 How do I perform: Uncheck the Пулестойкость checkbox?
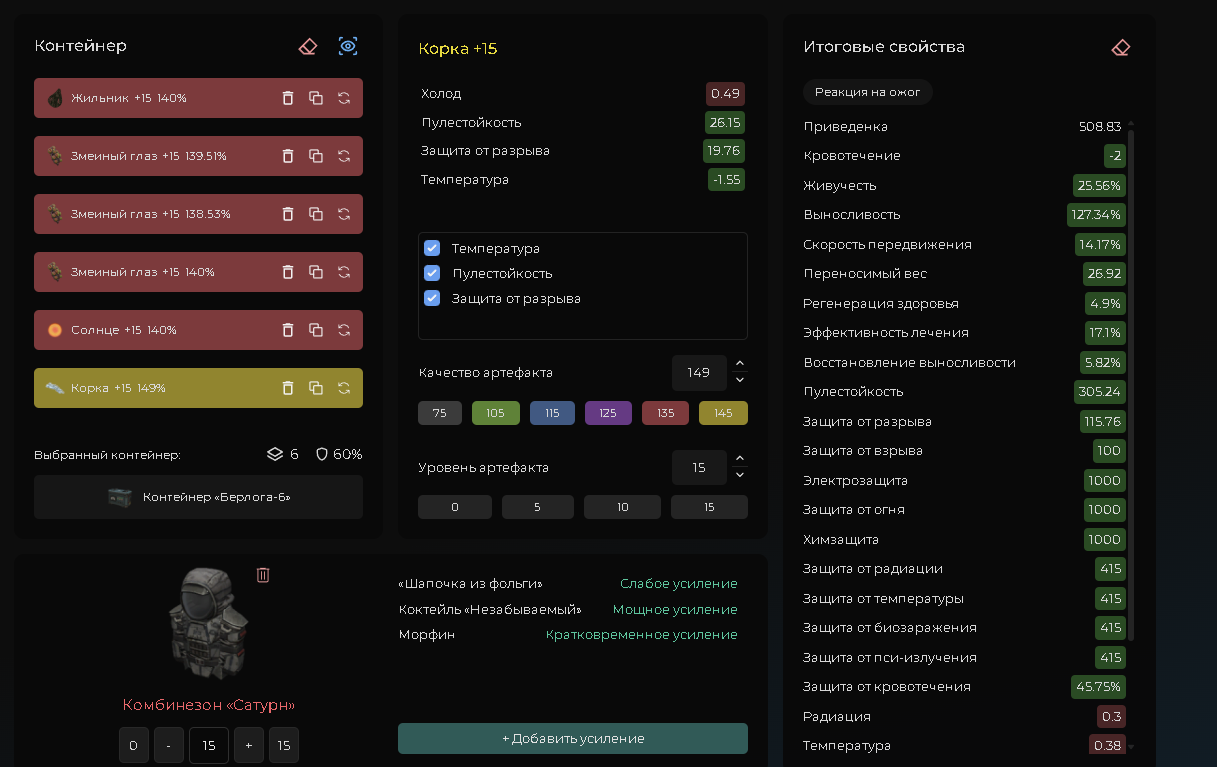coord(432,273)
